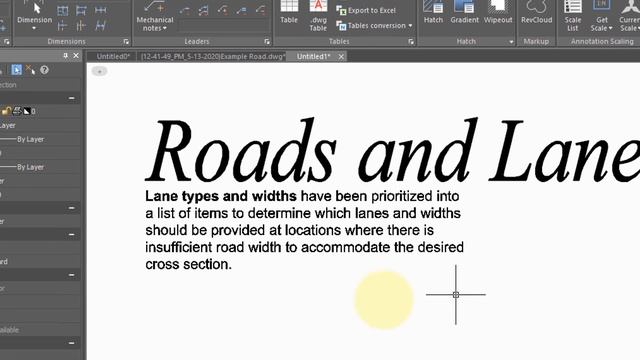Collapse the section above layer 0 row
Screen dimensions: 640x360
tap(71, 98)
